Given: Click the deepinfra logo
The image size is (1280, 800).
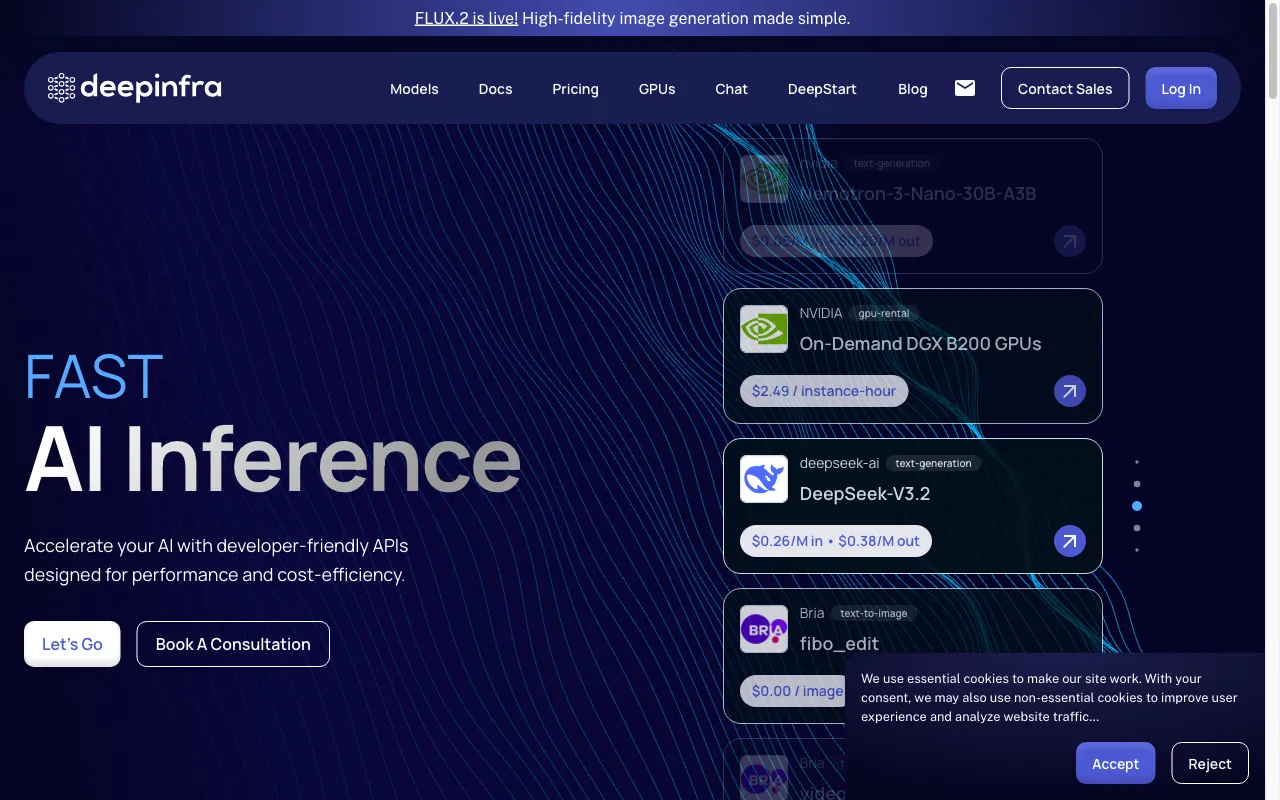Looking at the screenshot, I should (134, 88).
